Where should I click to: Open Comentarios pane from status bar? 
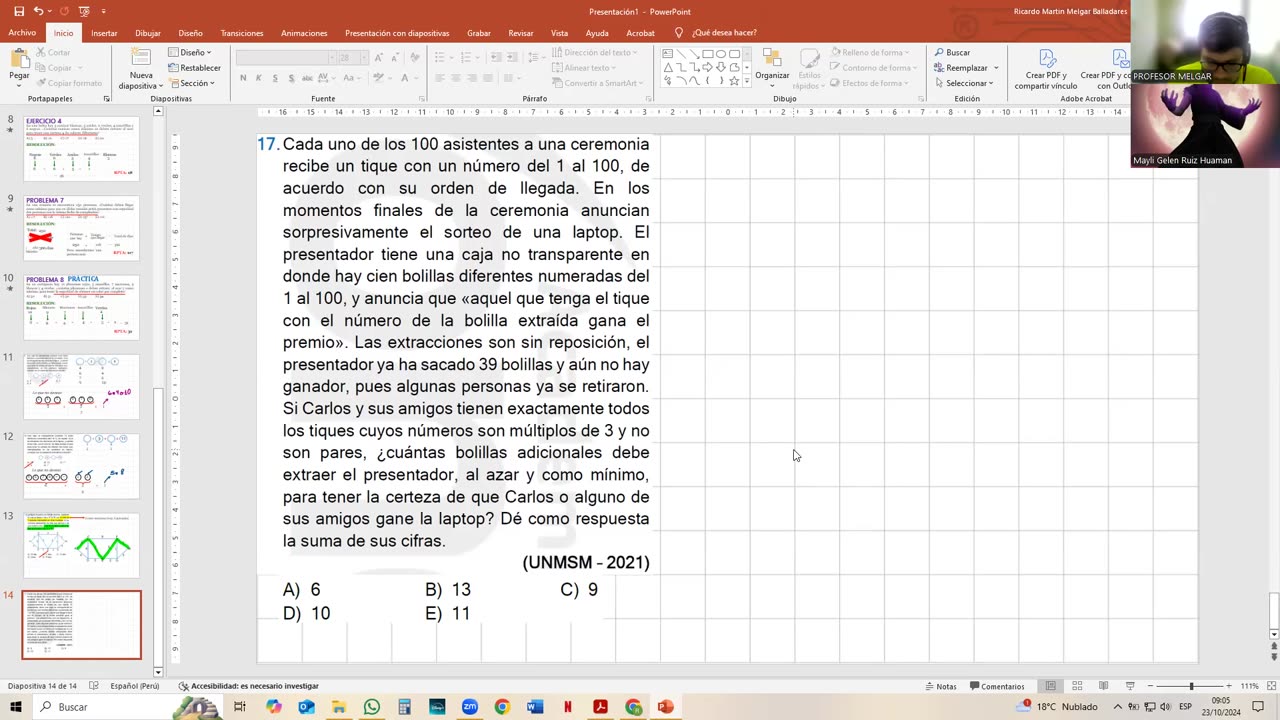coord(996,686)
